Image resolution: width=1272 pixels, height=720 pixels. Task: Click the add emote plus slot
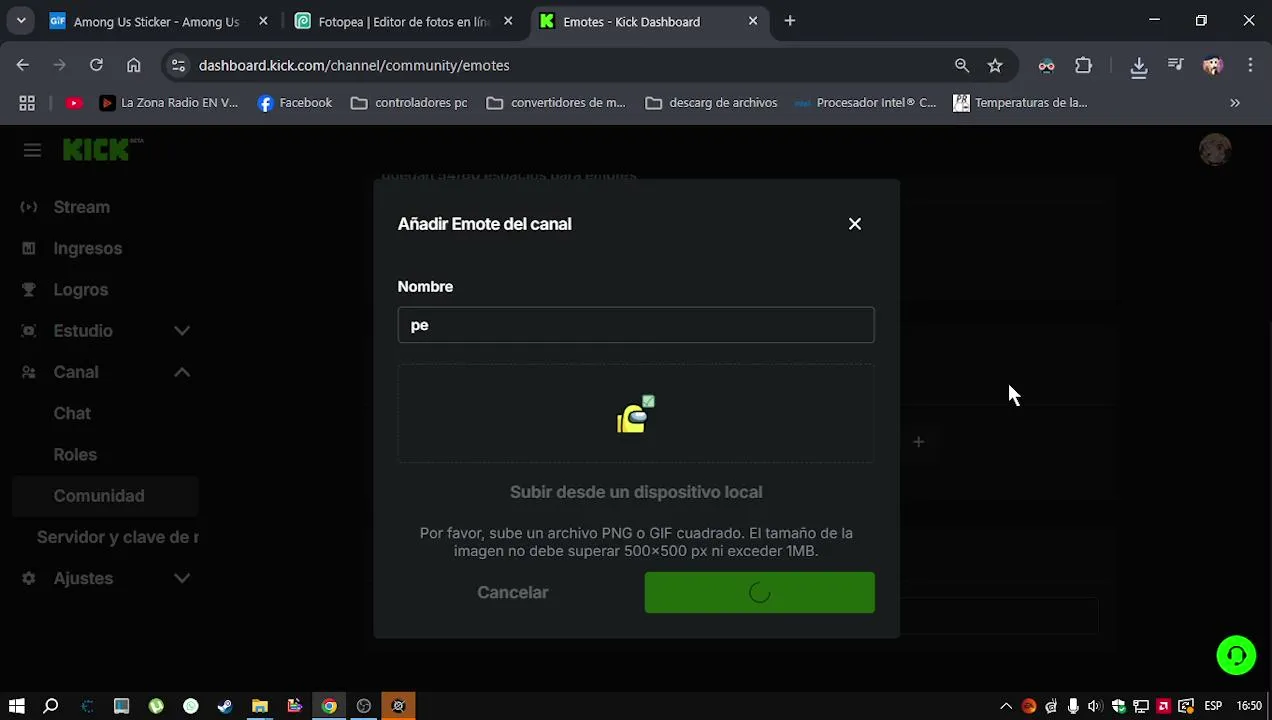point(918,441)
